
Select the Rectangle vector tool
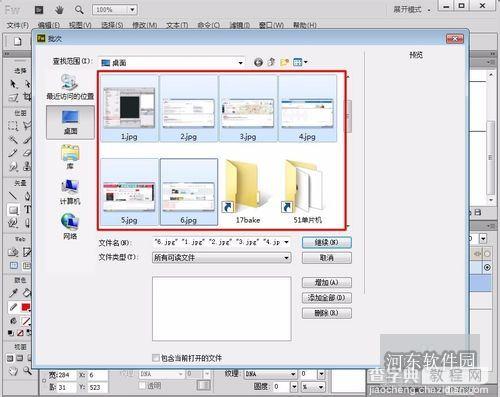(13, 209)
